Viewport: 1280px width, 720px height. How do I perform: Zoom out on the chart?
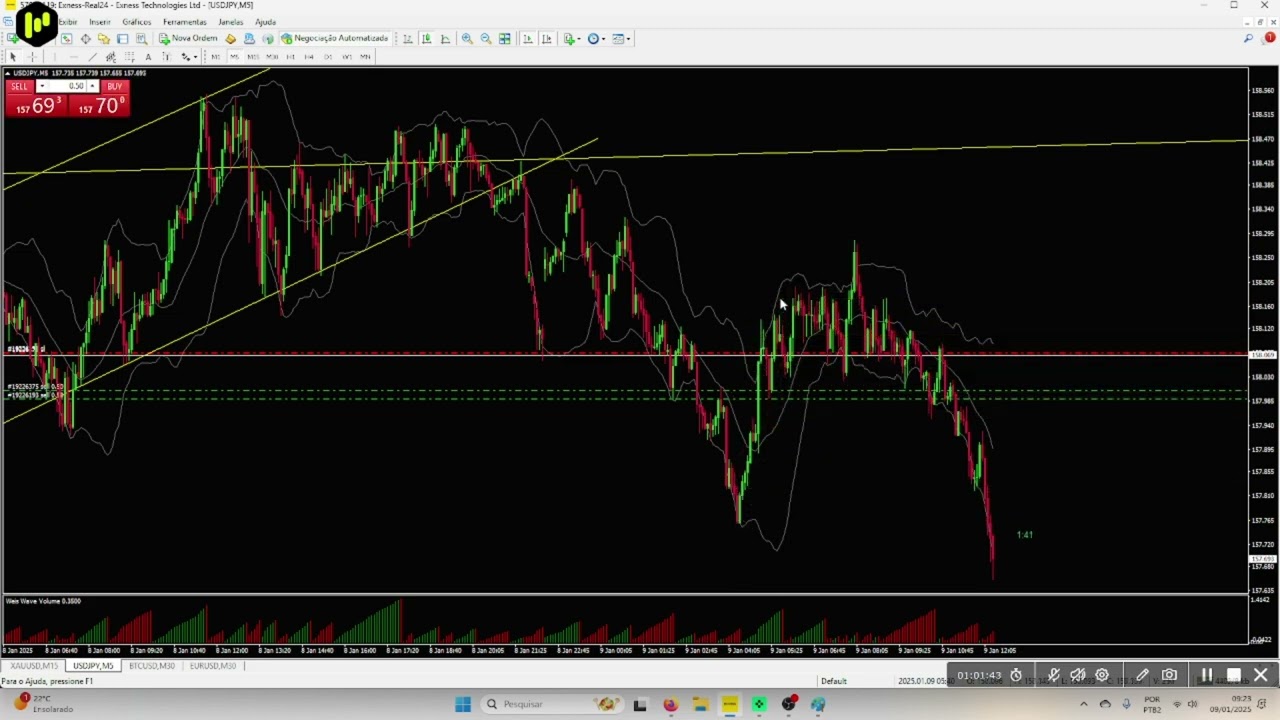(486, 38)
